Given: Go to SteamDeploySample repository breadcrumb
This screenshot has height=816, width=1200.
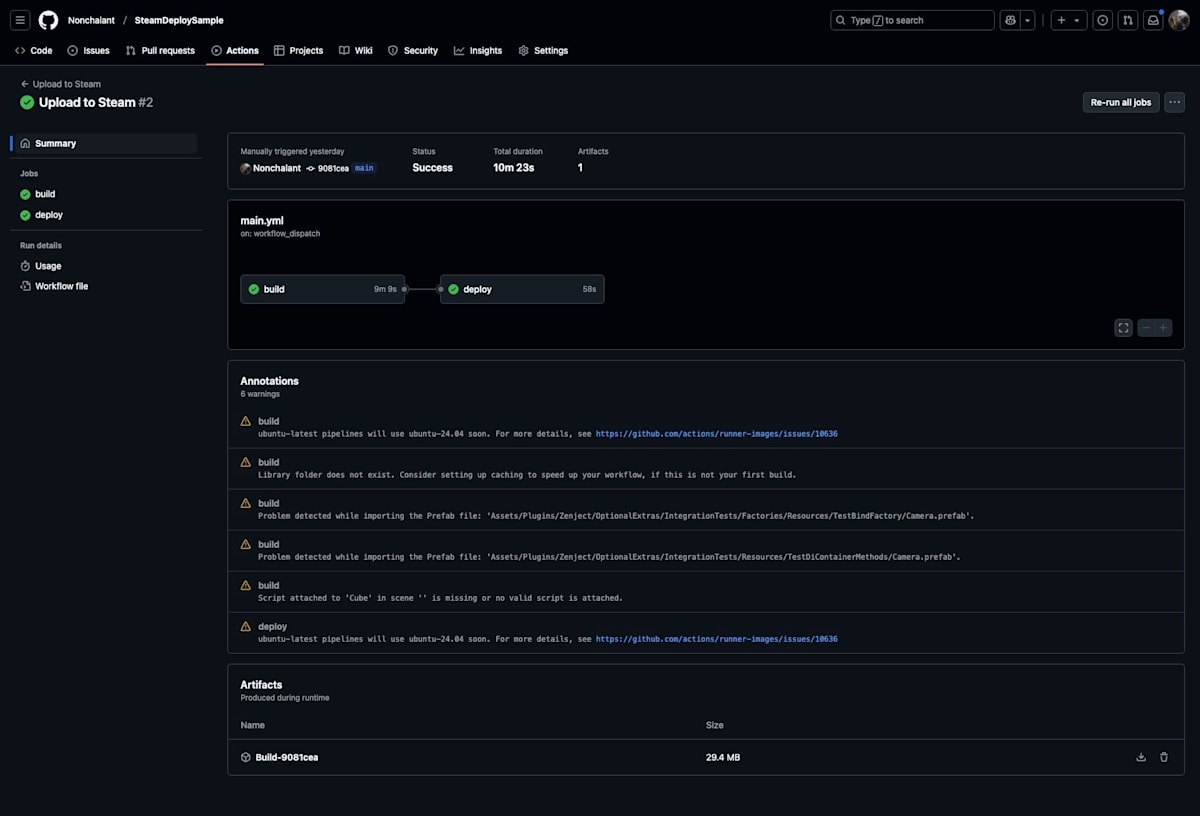Looking at the screenshot, I should (179, 20).
